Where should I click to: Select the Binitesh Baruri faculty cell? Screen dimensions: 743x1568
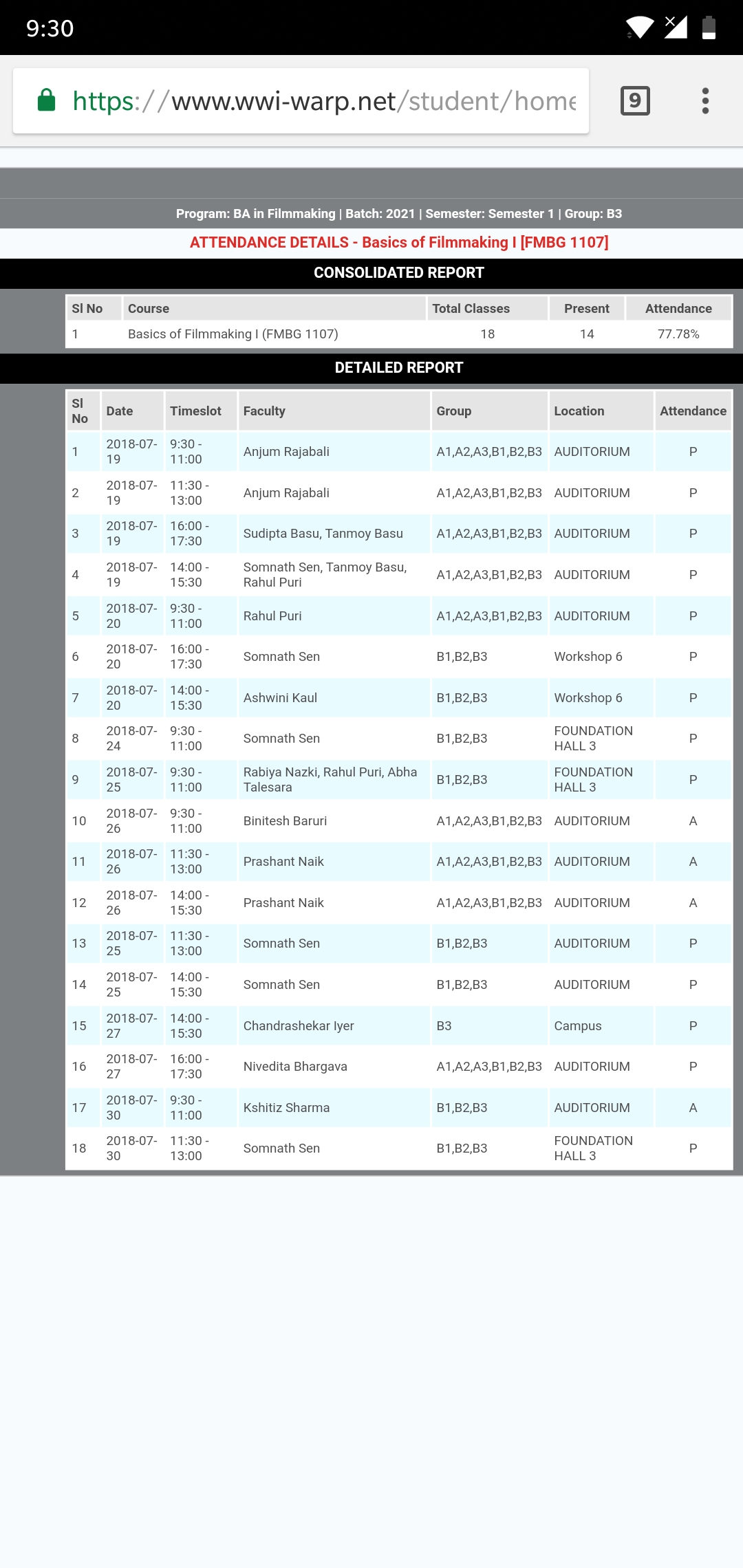pyautogui.click(x=285, y=821)
